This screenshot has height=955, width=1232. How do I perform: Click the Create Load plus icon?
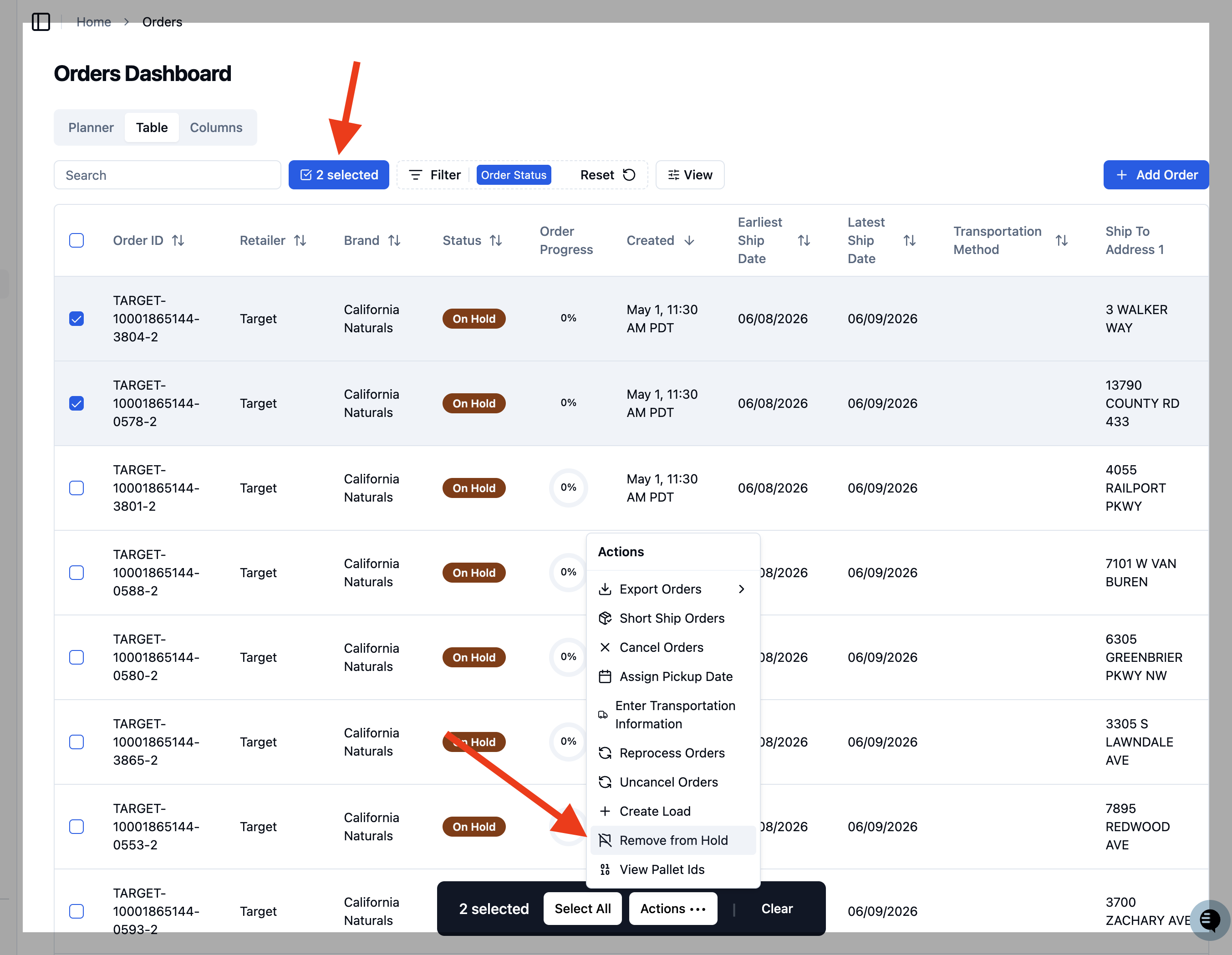(605, 811)
